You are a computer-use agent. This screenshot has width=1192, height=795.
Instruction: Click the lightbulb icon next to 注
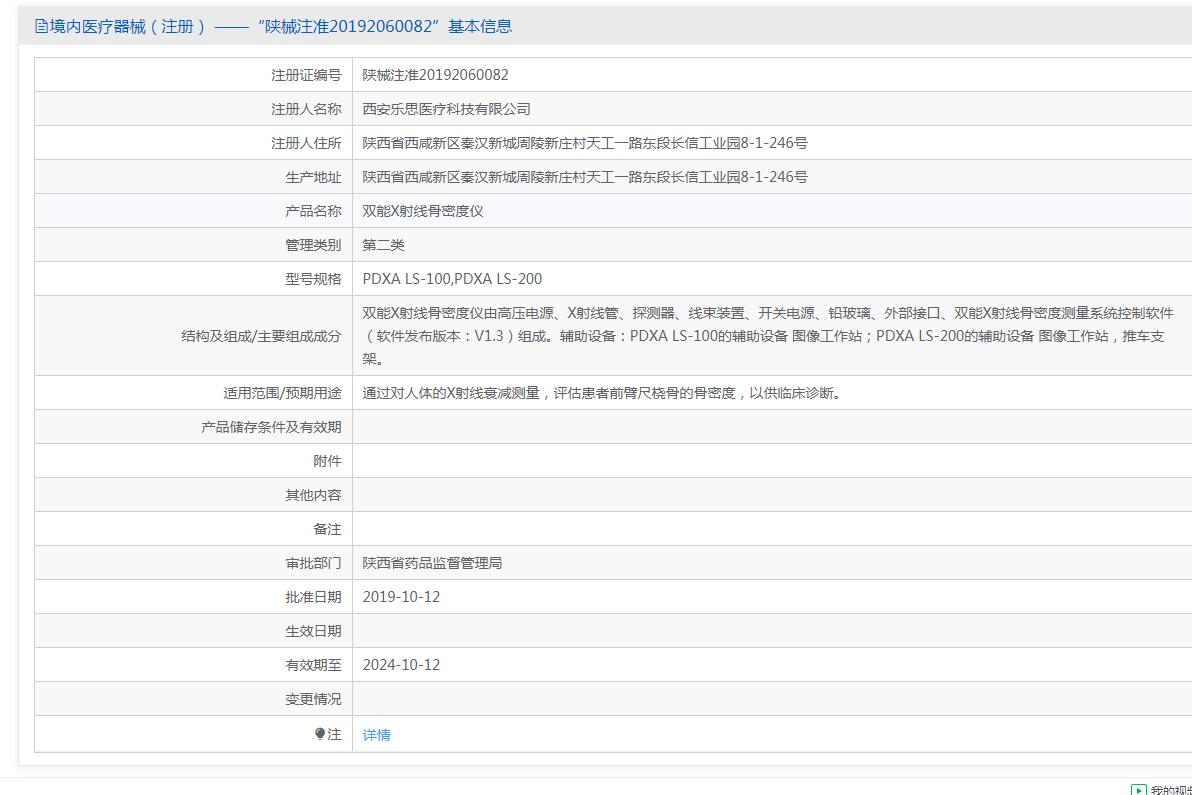pyautogui.click(x=320, y=734)
